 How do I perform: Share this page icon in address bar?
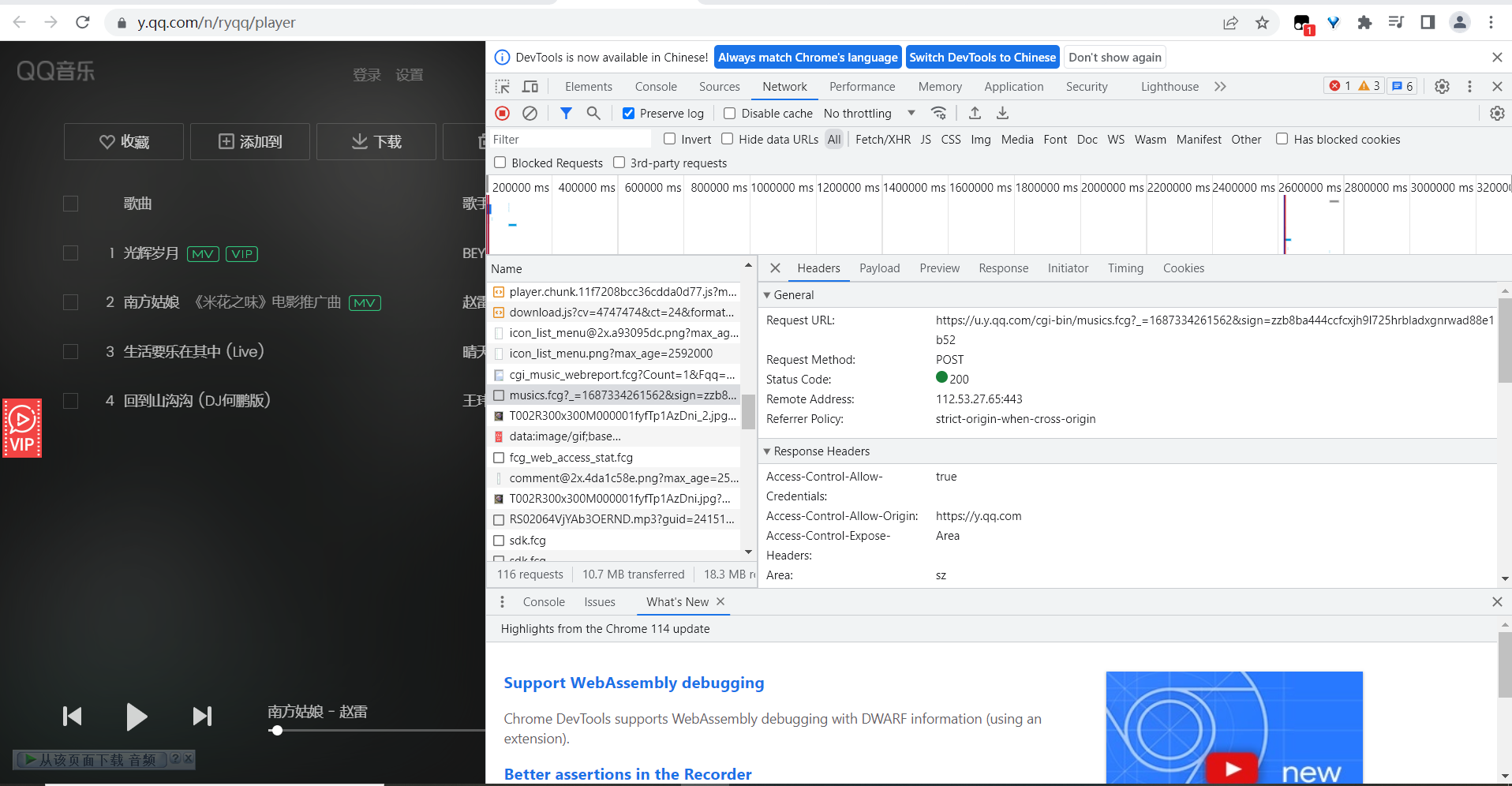(1230, 22)
